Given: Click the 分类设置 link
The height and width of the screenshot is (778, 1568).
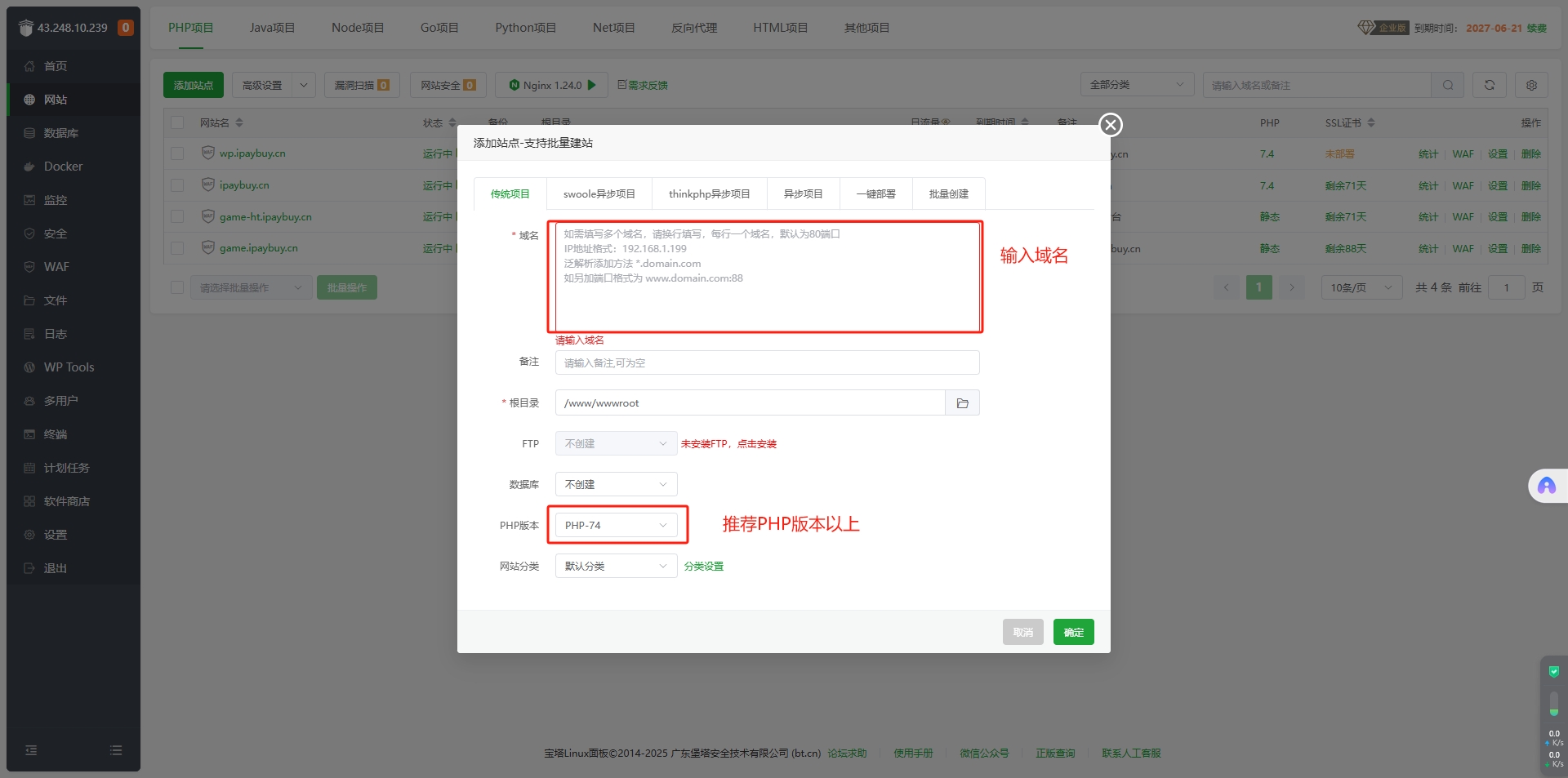Looking at the screenshot, I should click(x=703, y=567).
